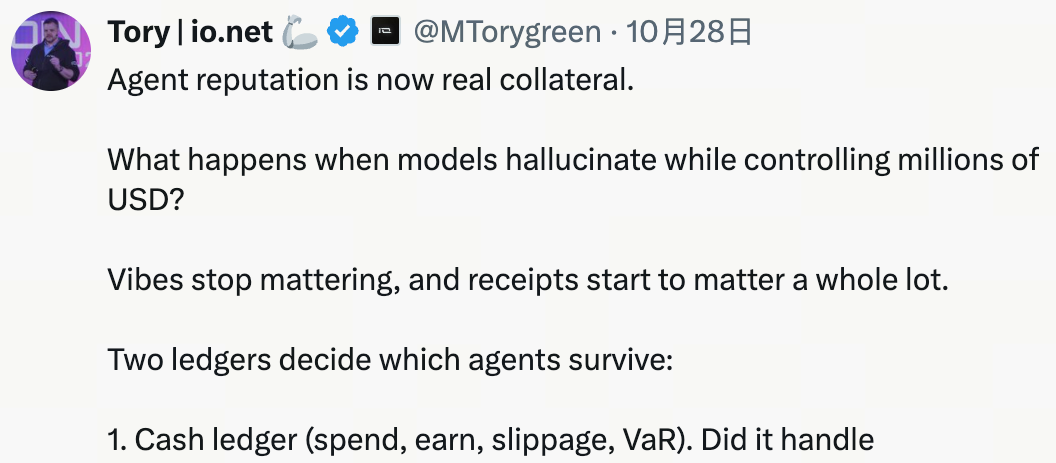The image size is (1056, 463).
Task: Click the blue verified checkmark badge
Action: click(x=344, y=33)
